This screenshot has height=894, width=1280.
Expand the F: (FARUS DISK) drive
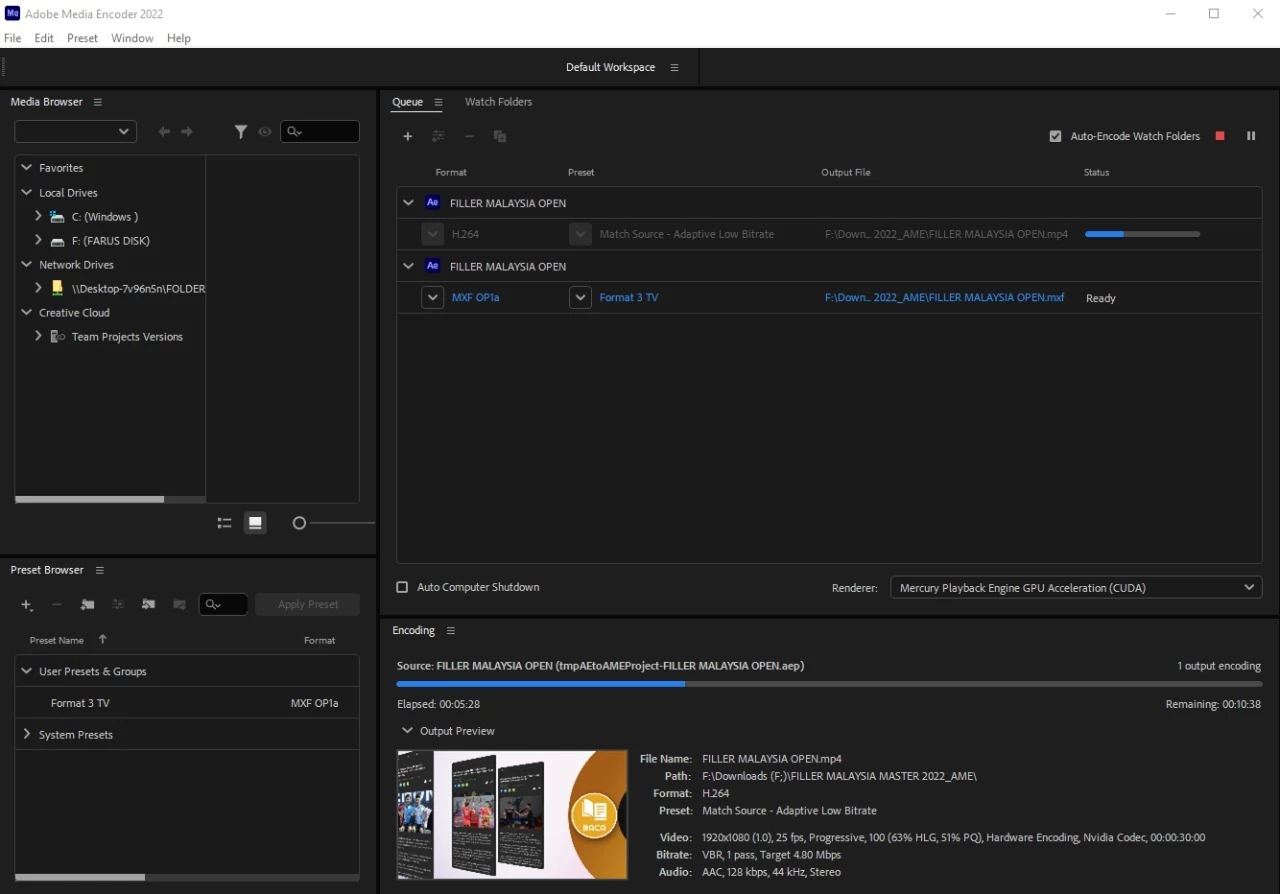pyautogui.click(x=38, y=240)
